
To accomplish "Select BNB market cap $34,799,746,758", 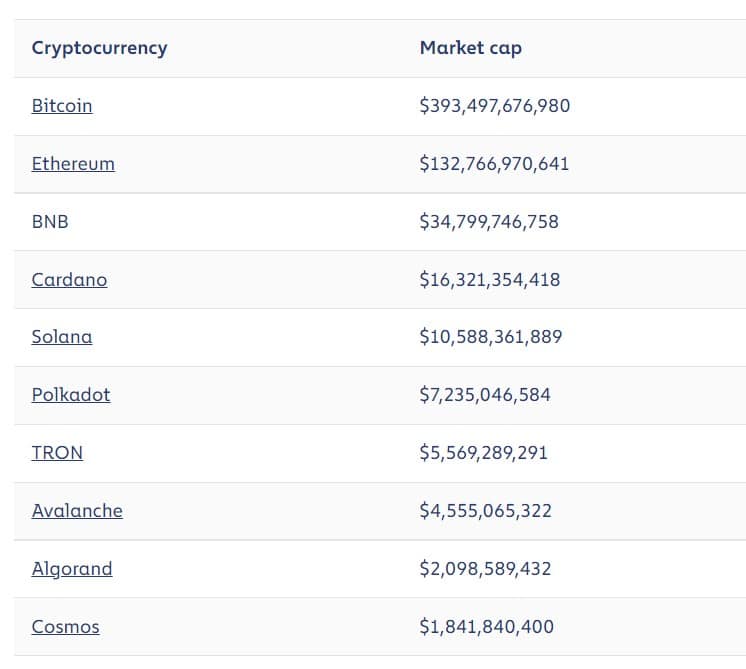I will coord(489,222).
